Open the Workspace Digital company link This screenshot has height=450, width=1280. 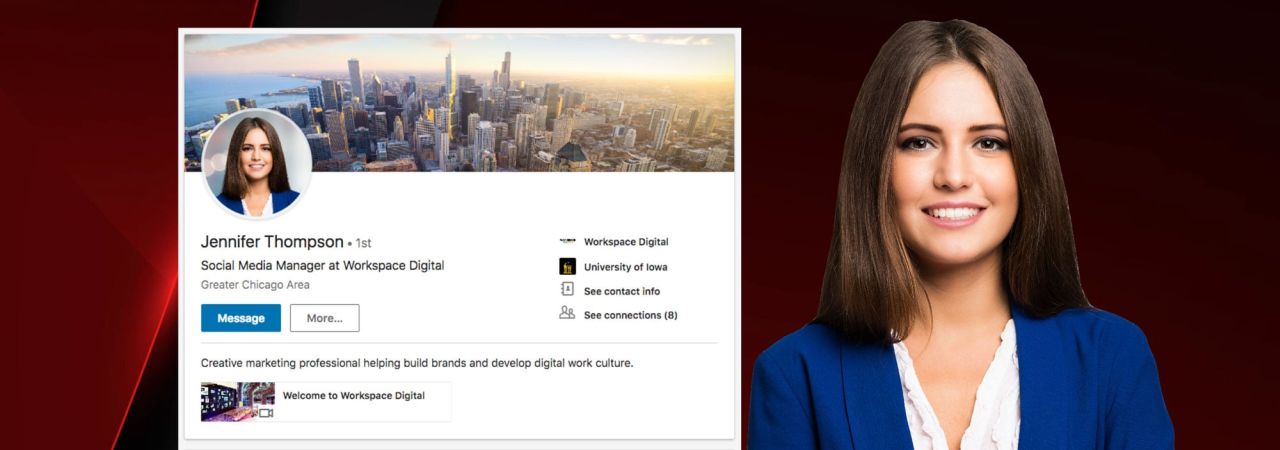(626, 242)
